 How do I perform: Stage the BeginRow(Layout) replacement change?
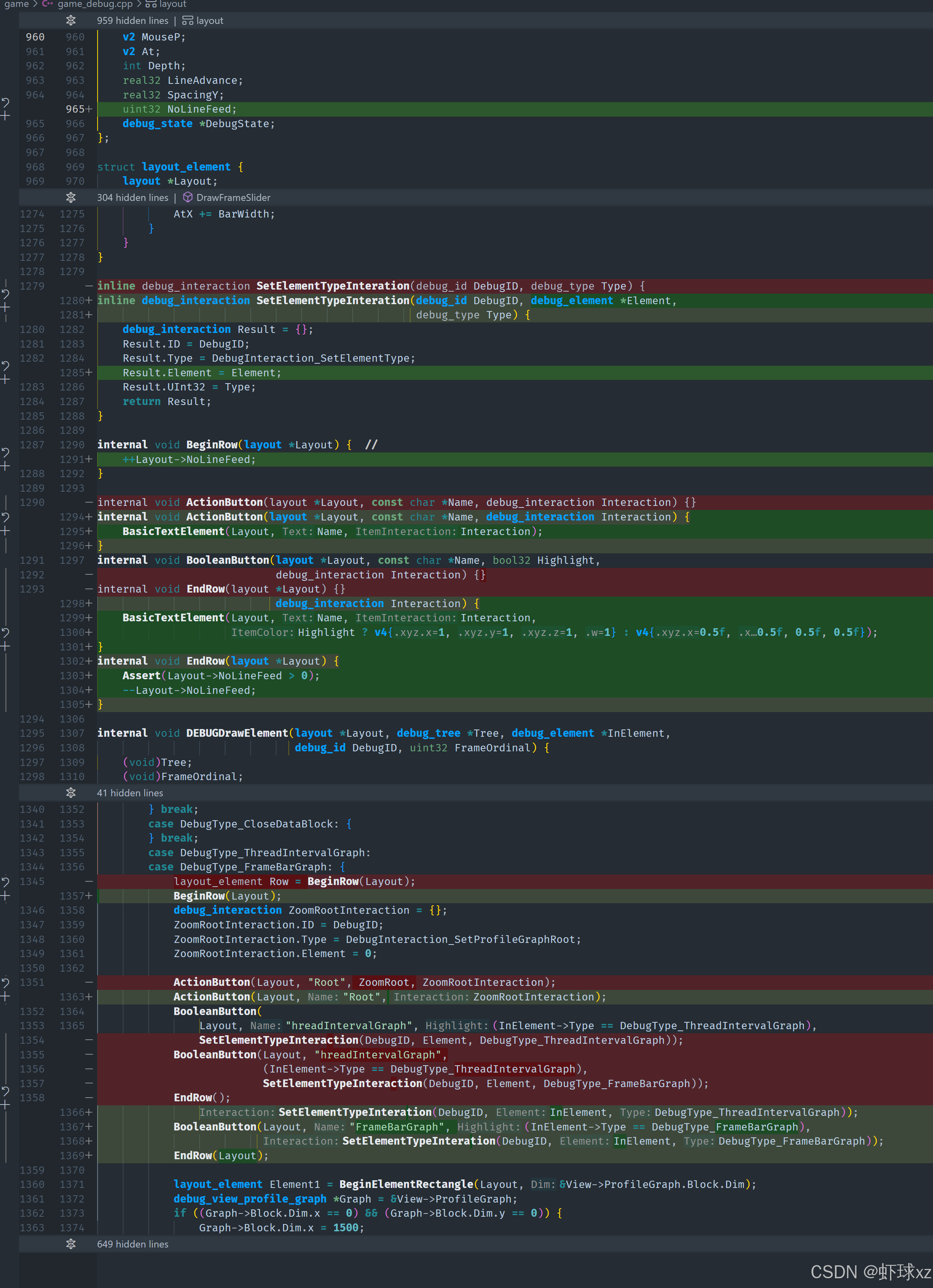click(x=6, y=896)
